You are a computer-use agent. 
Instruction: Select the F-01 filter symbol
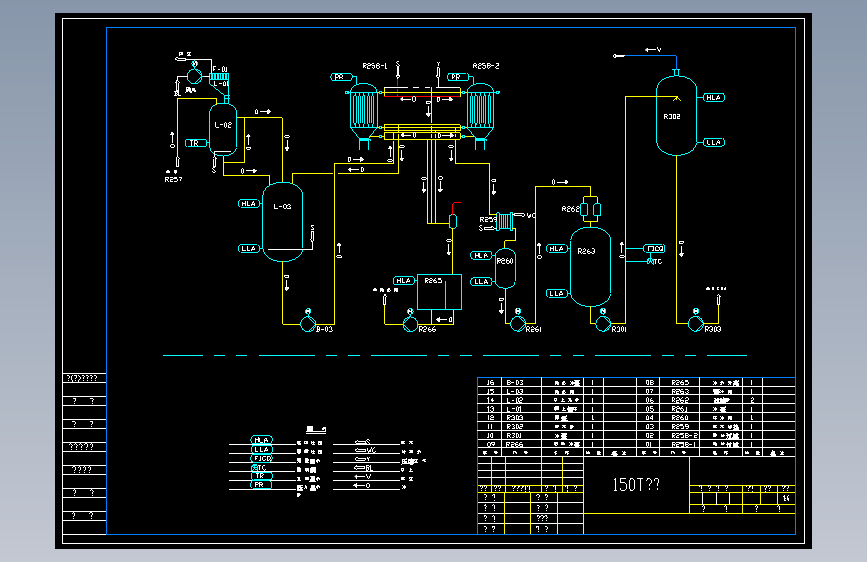pos(220,76)
